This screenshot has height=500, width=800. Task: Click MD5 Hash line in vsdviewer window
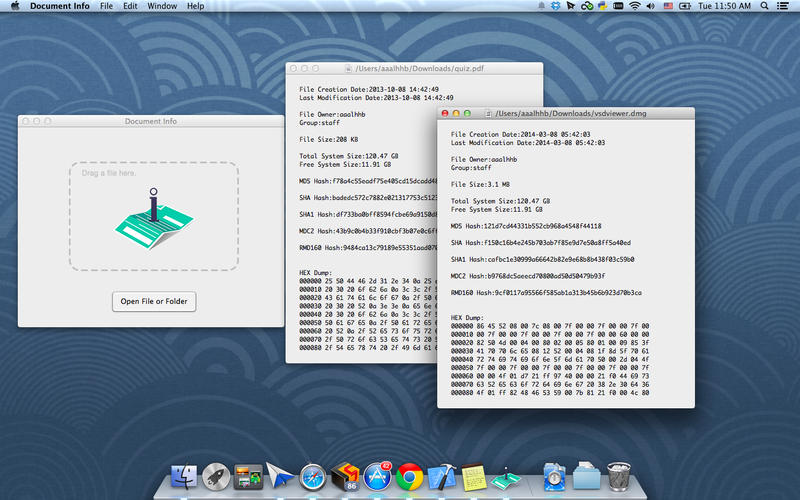coord(526,226)
